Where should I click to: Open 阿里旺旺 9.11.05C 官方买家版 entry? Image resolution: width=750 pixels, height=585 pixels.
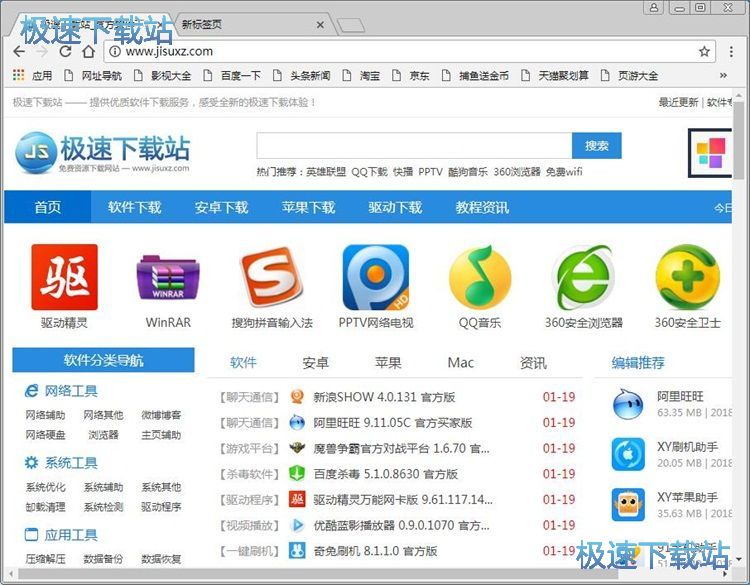point(393,422)
